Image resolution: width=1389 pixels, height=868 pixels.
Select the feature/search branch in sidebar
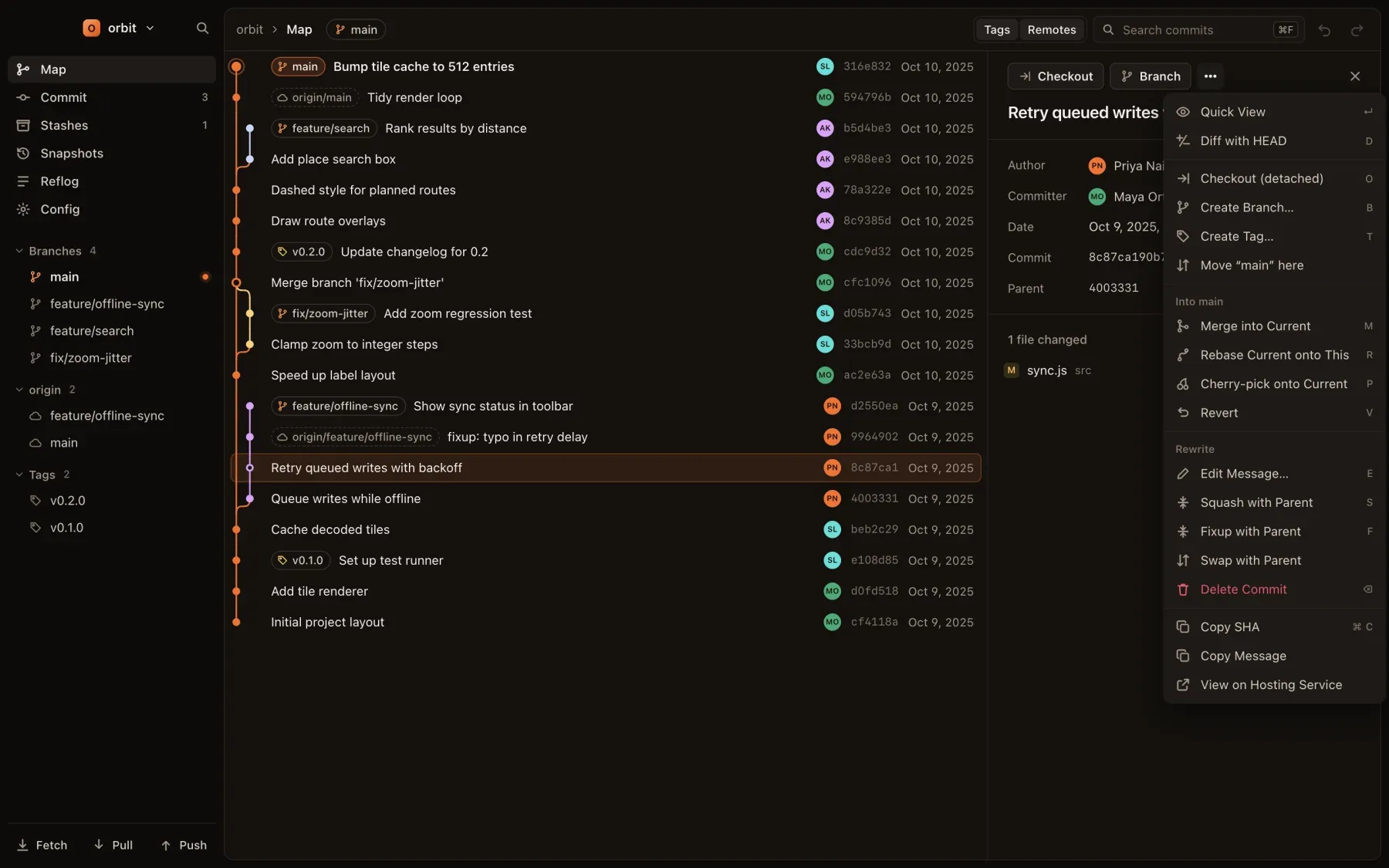point(112,331)
